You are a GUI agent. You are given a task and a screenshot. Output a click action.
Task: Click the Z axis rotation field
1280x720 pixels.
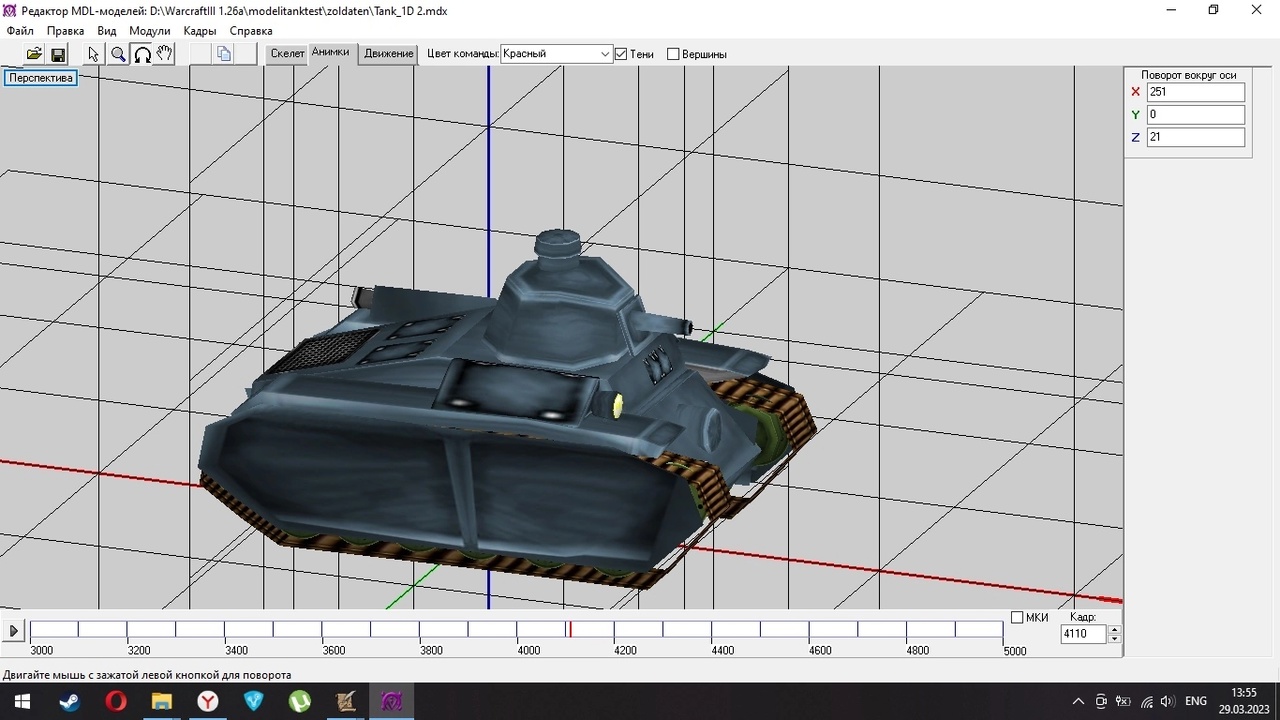(x=1195, y=137)
